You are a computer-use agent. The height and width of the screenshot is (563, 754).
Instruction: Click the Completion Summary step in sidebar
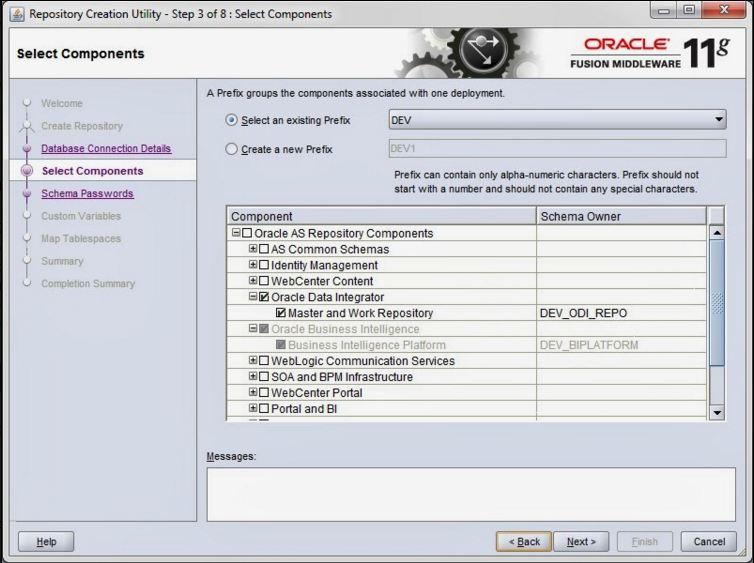(x=88, y=284)
